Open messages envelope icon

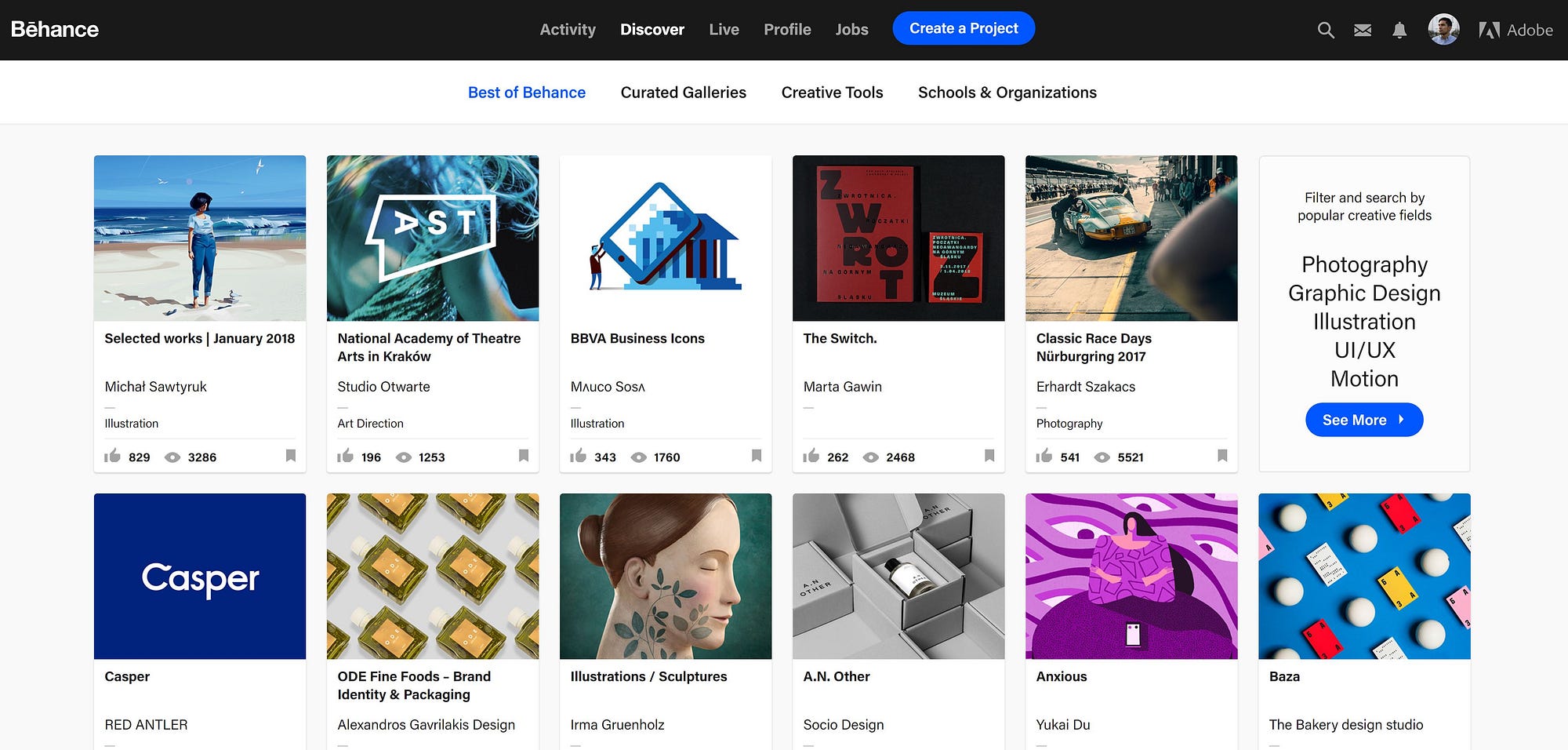1363,30
